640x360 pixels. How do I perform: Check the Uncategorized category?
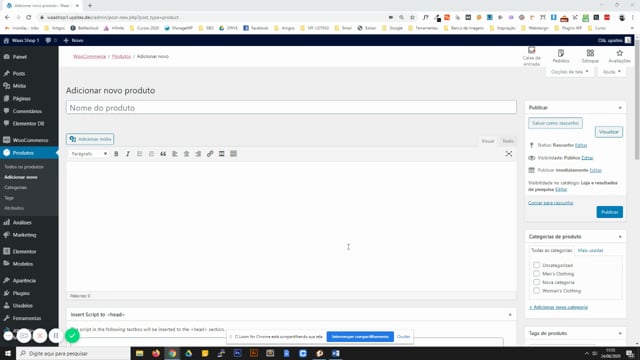click(536, 265)
